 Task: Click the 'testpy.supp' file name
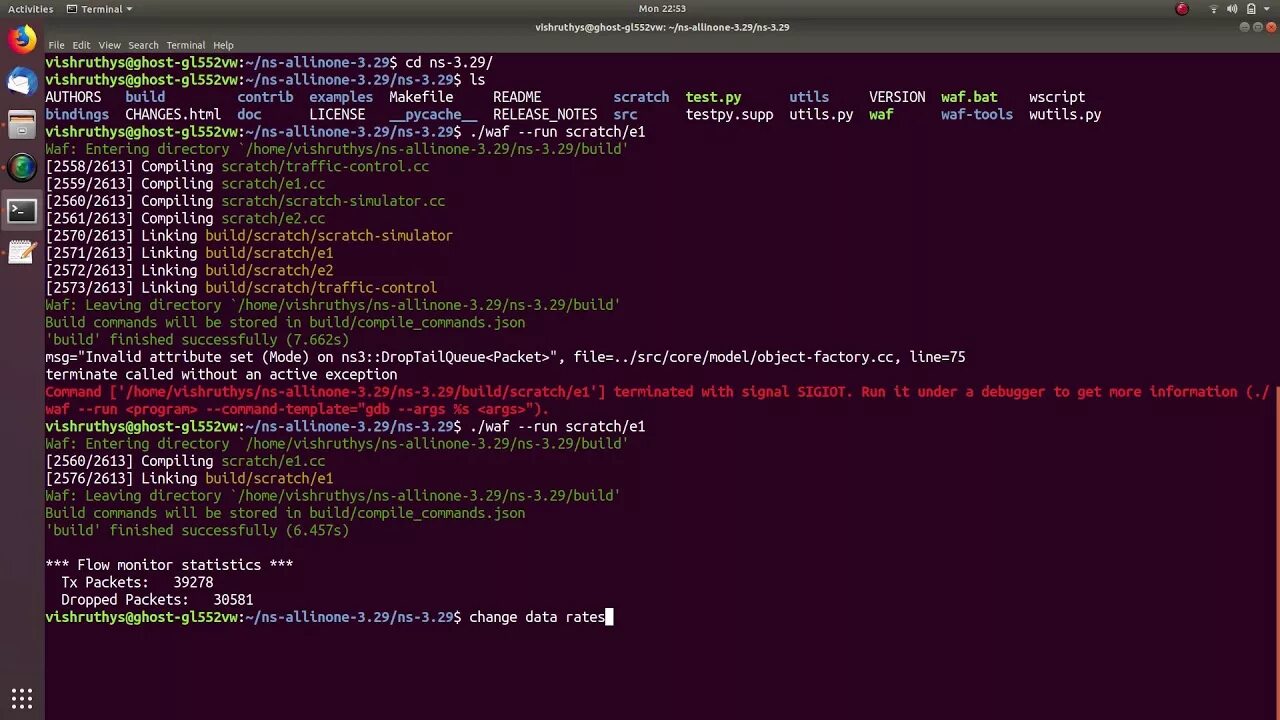click(x=729, y=114)
